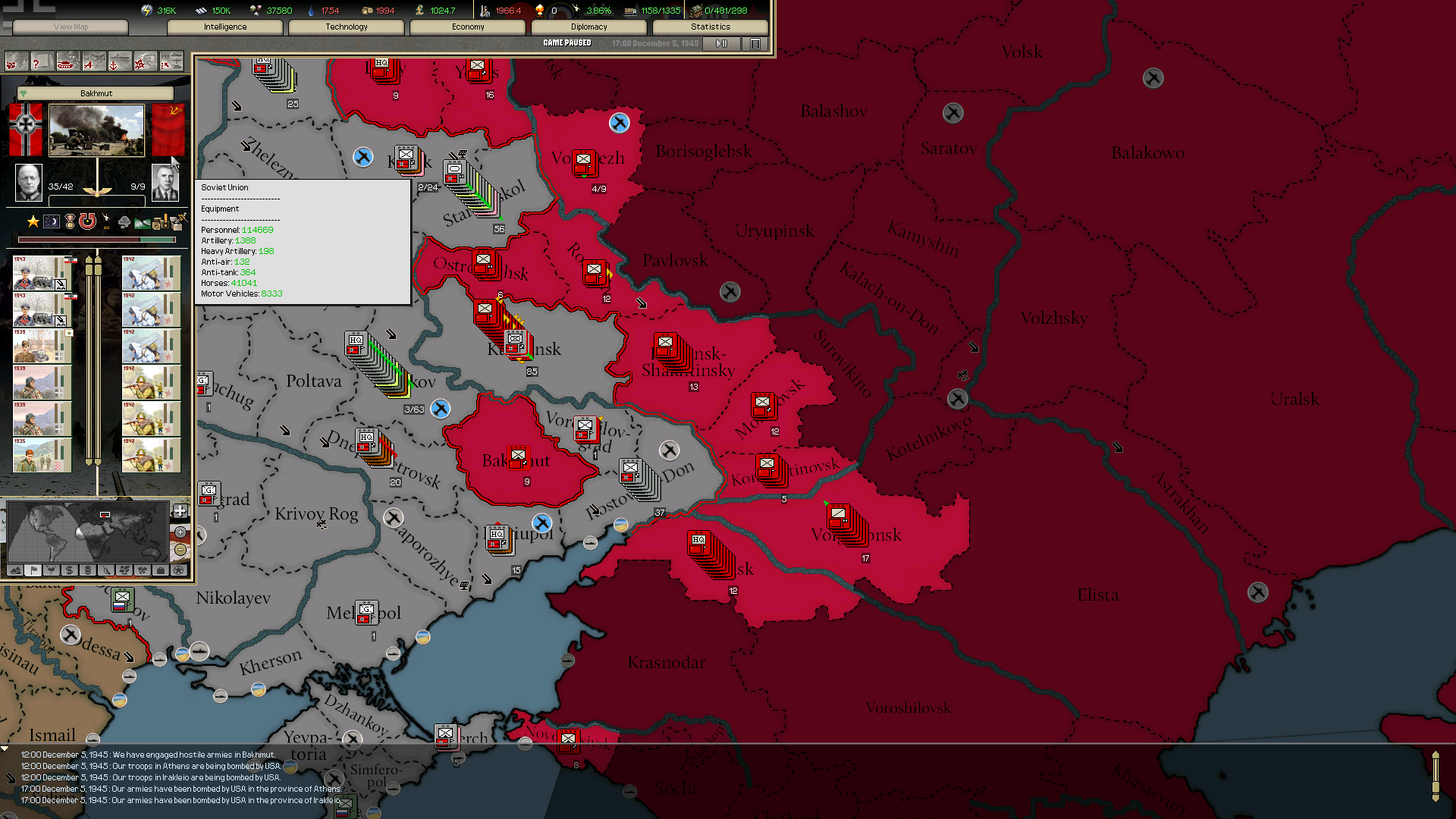Expand the message log arrow
The height and width of the screenshot is (819, 1456).
pos(5,748)
